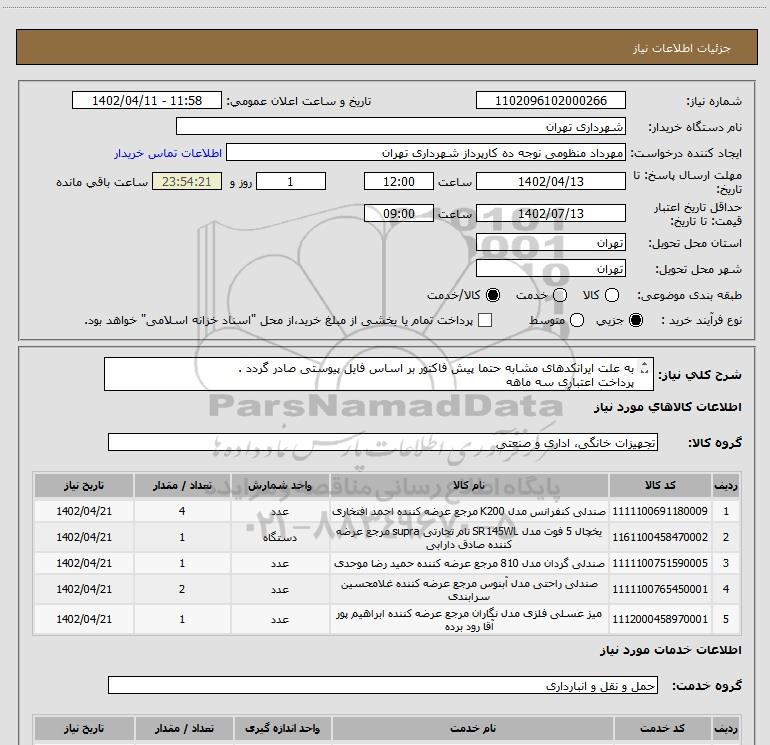Click item name صندلی گردان مدل 810
The height and width of the screenshot is (745, 770).
[469, 563]
